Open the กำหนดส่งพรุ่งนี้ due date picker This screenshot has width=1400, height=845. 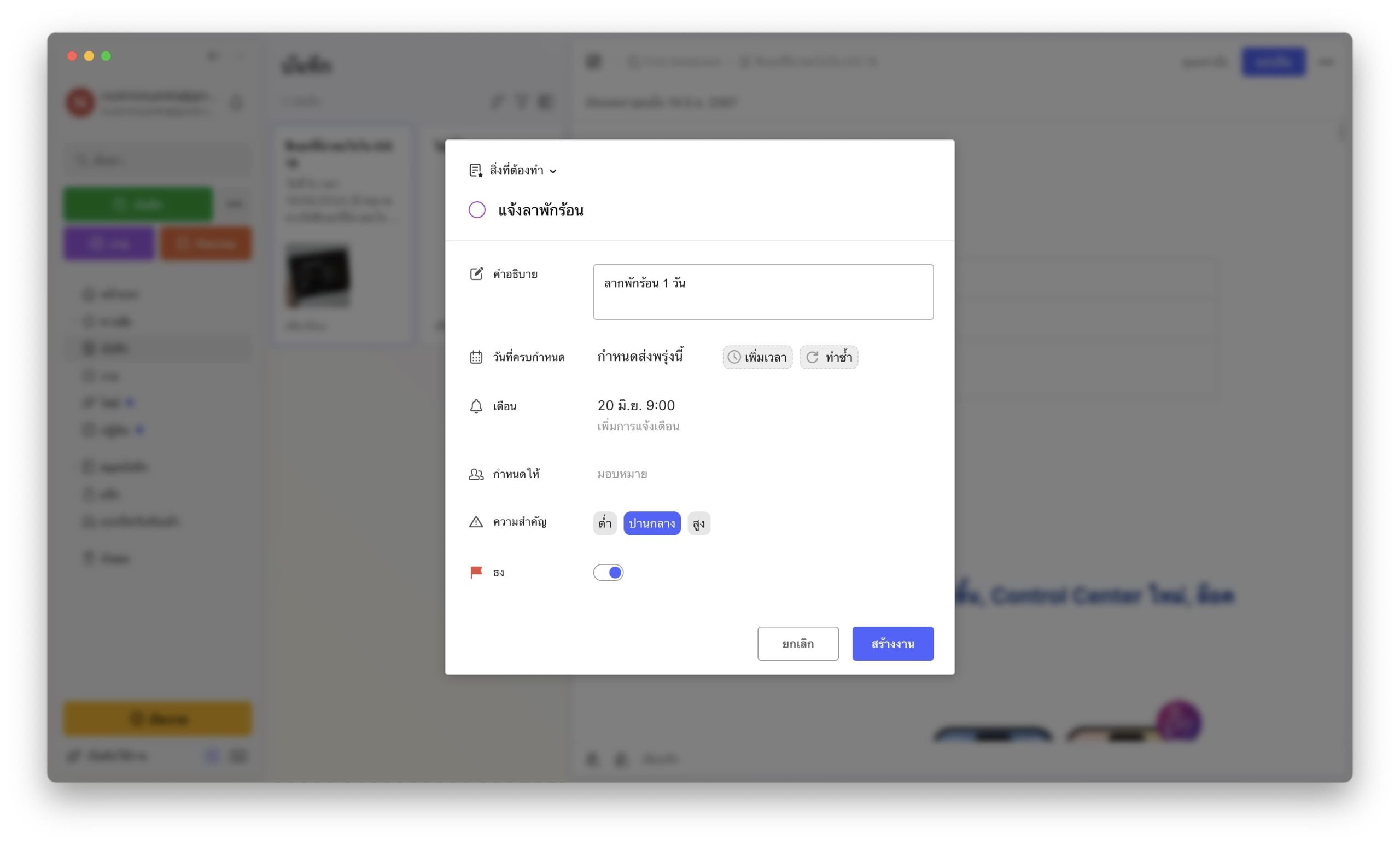640,357
